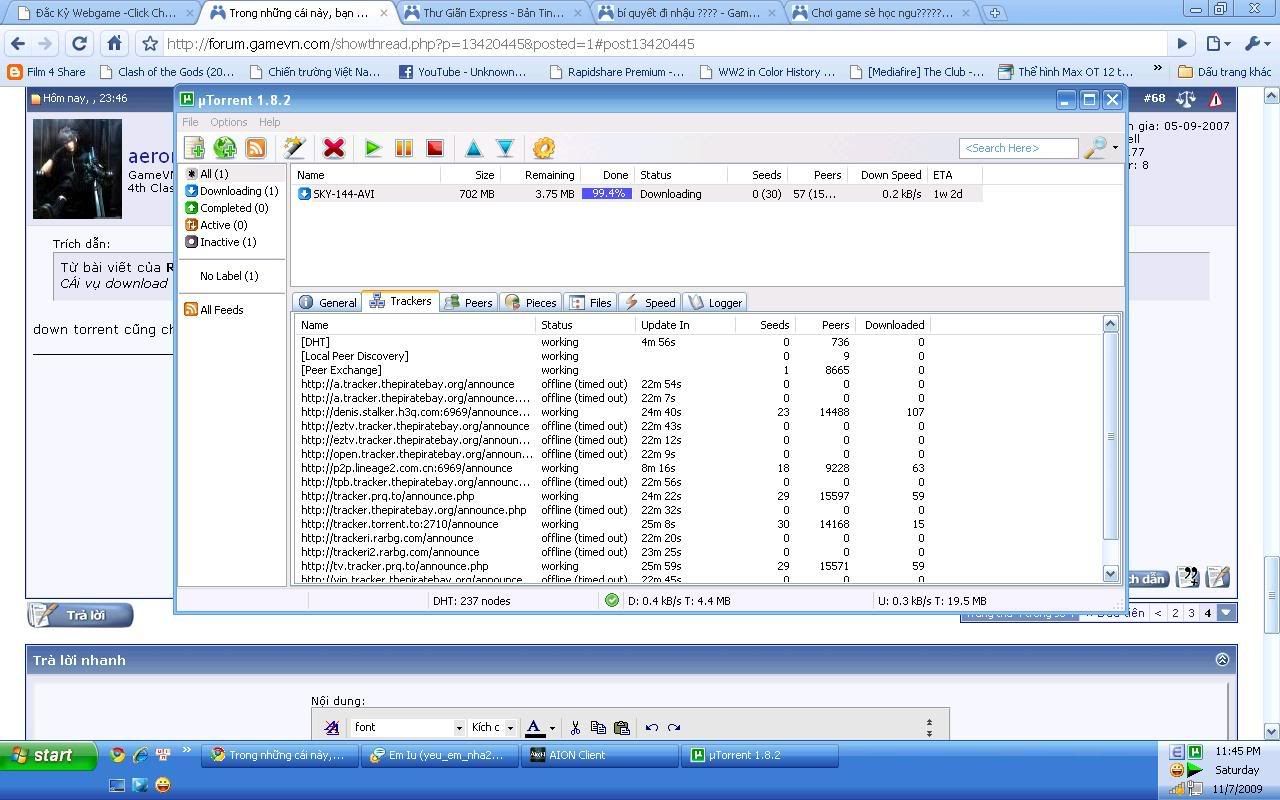Click Add Torrent icon in µTorrent toolbar
The height and width of the screenshot is (800, 1280).
(194, 148)
